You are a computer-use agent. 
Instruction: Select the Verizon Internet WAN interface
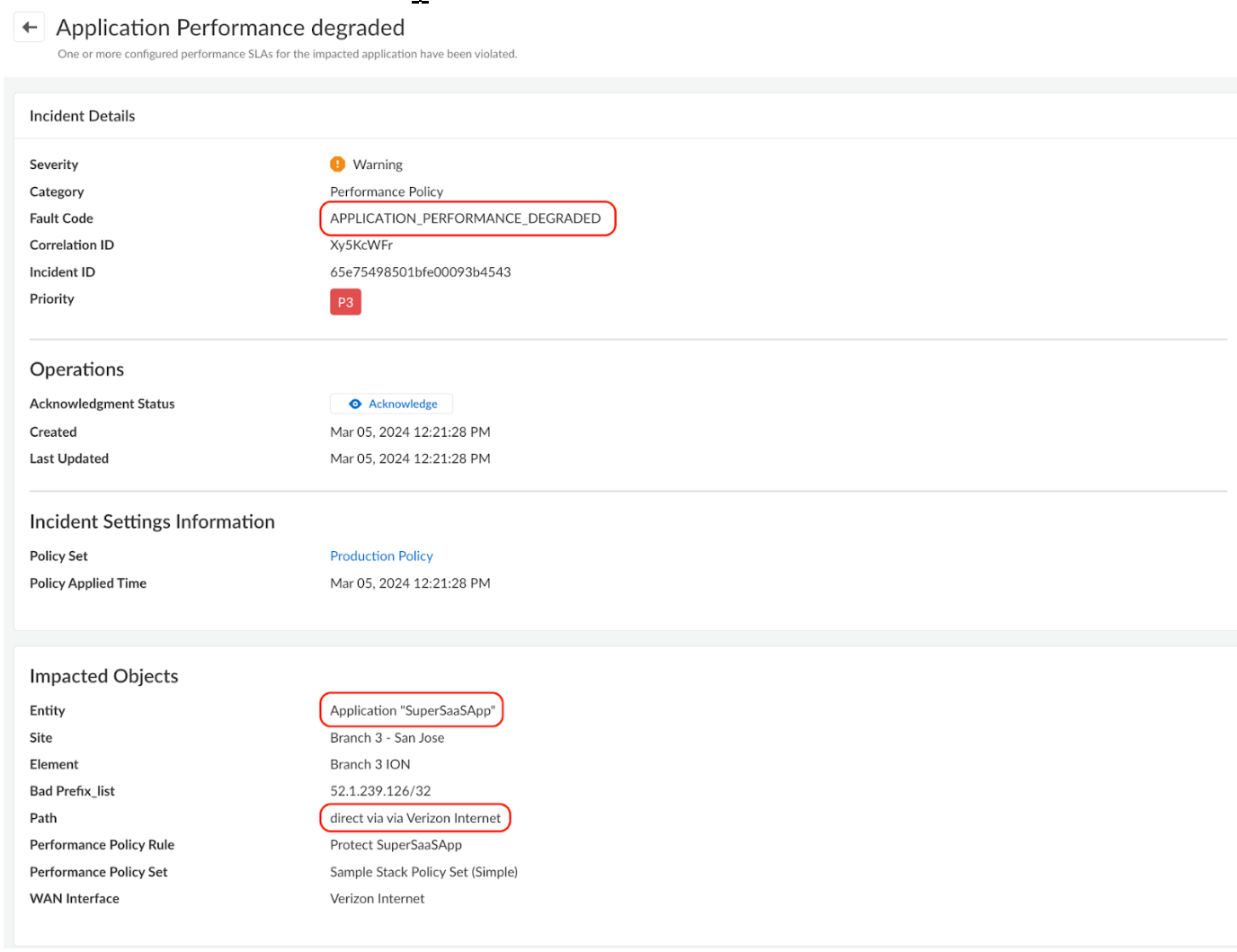[377, 898]
